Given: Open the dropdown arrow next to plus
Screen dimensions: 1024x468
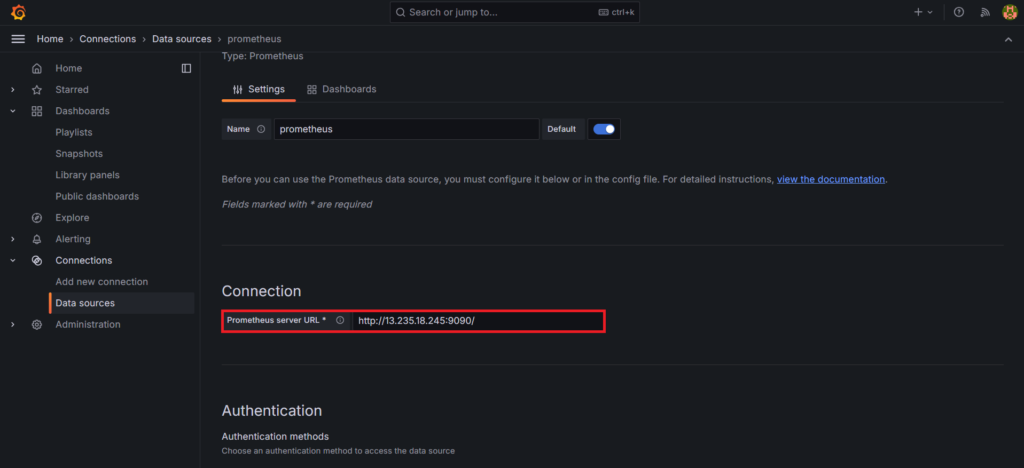Looking at the screenshot, I should (930, 12).
